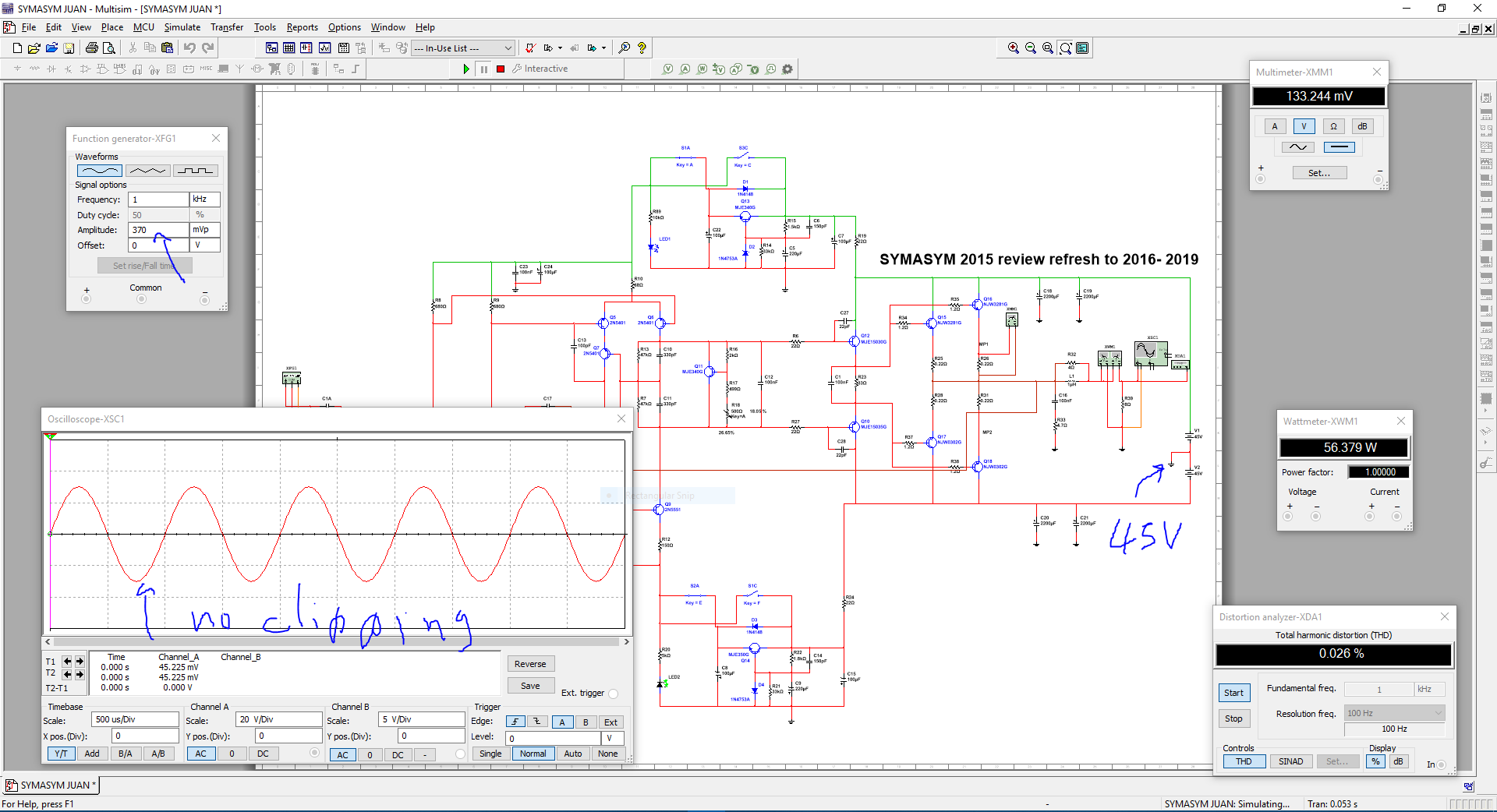Open print preview
Viewport: 1497px width, 812px height.
click(109, 48)
